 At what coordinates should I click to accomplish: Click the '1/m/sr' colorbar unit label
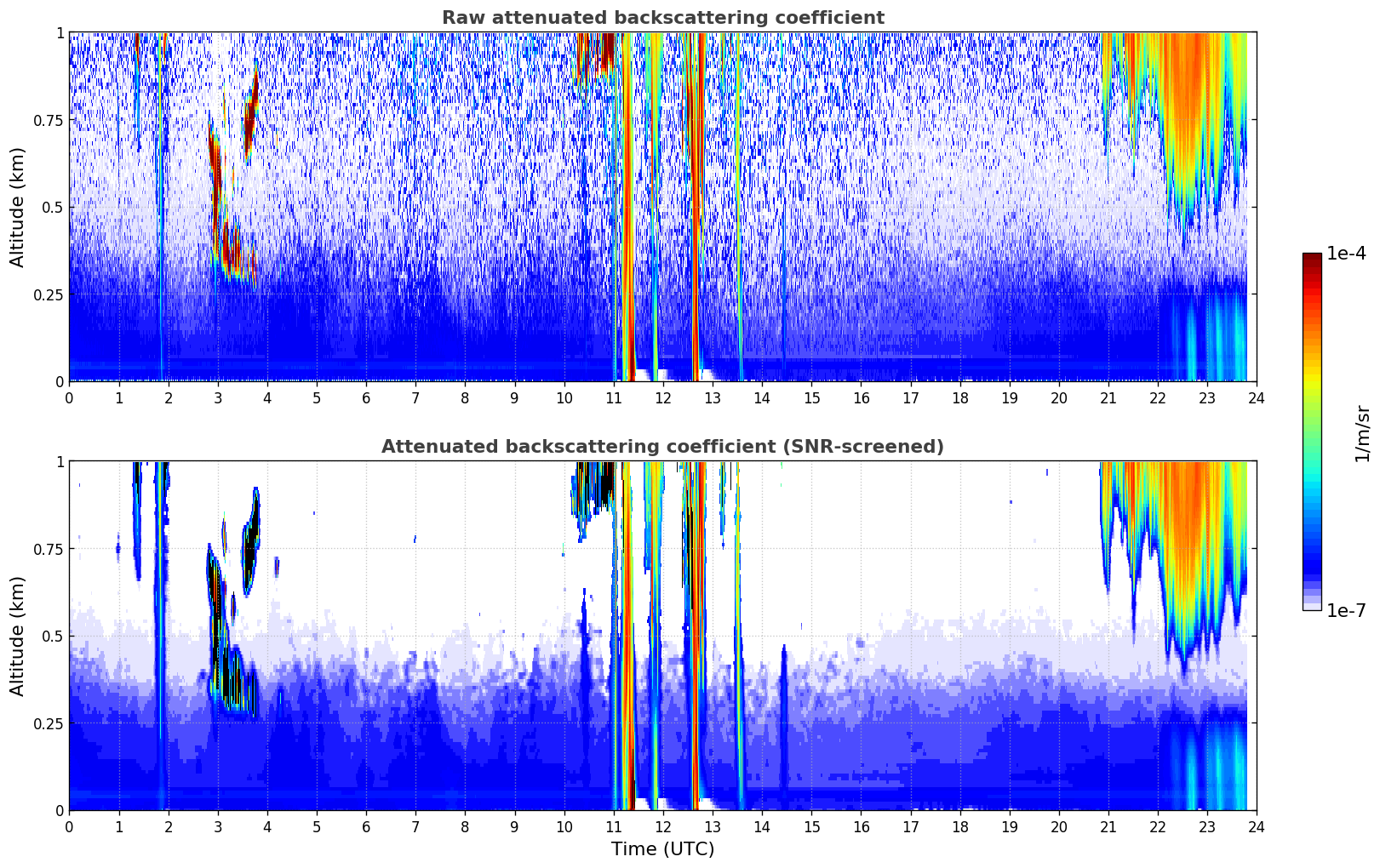coord(1362,432)
